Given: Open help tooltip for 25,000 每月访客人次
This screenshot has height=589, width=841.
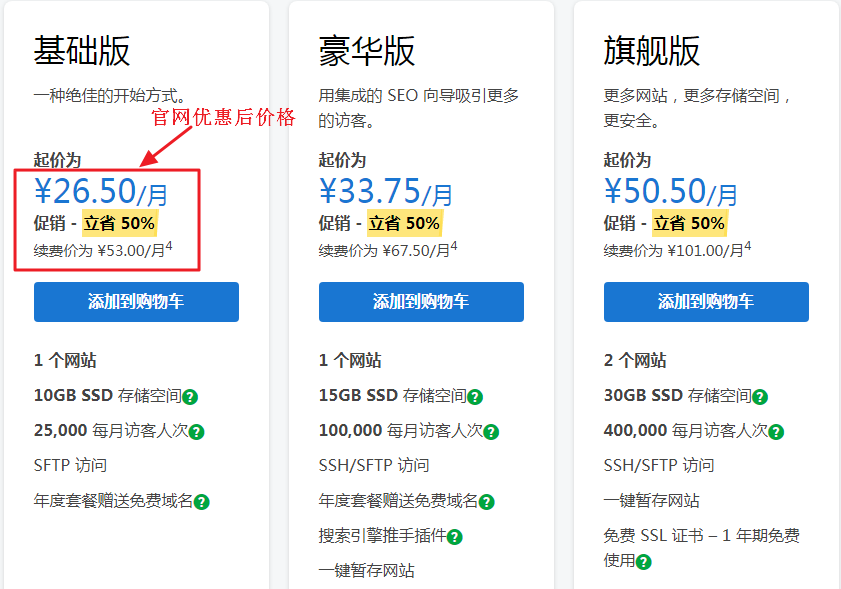Looking at the screenshot, I should (x=196, y=433).
